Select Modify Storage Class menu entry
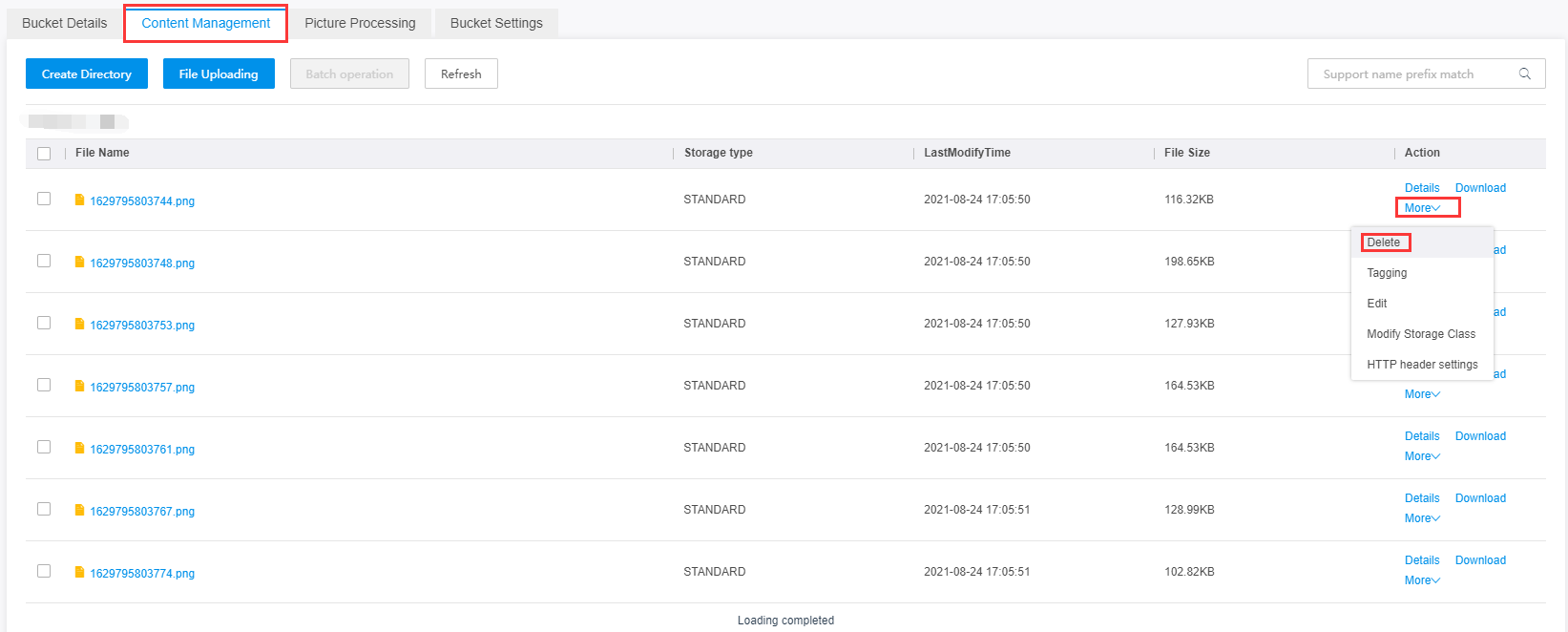Image resolution: width=1568 pixels, height=632 pixels. click(1420, 334)
